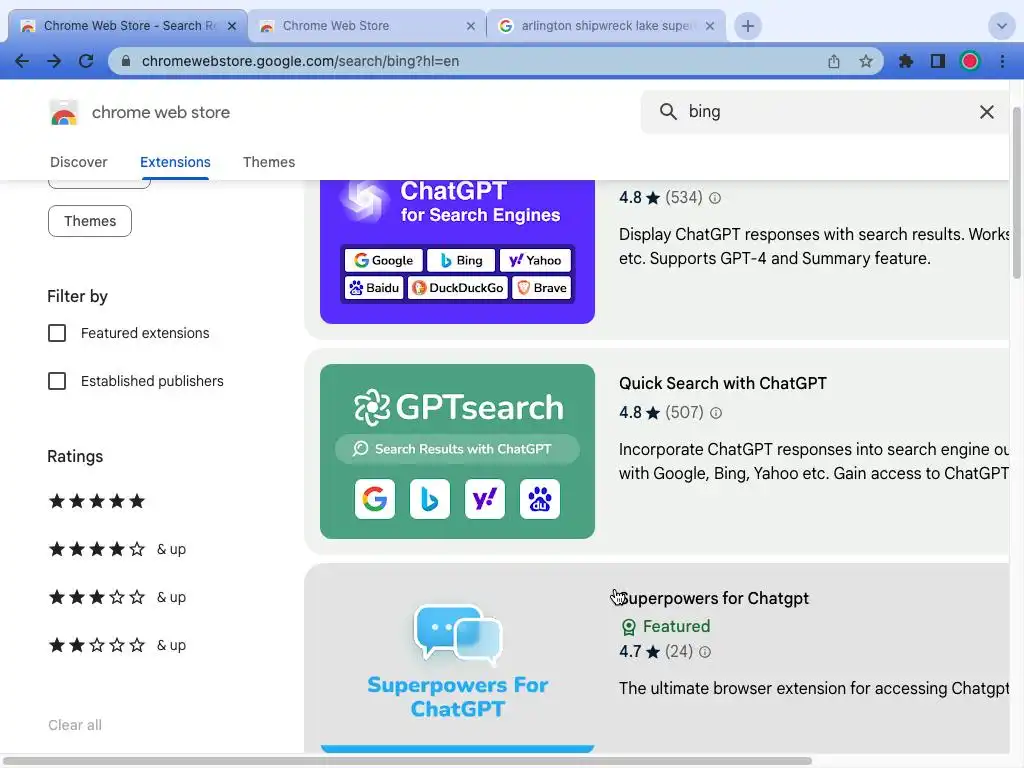This screenshot has width=1024, height=768.
Task: Switch to the Extensions tab
Action: [175, 162]
